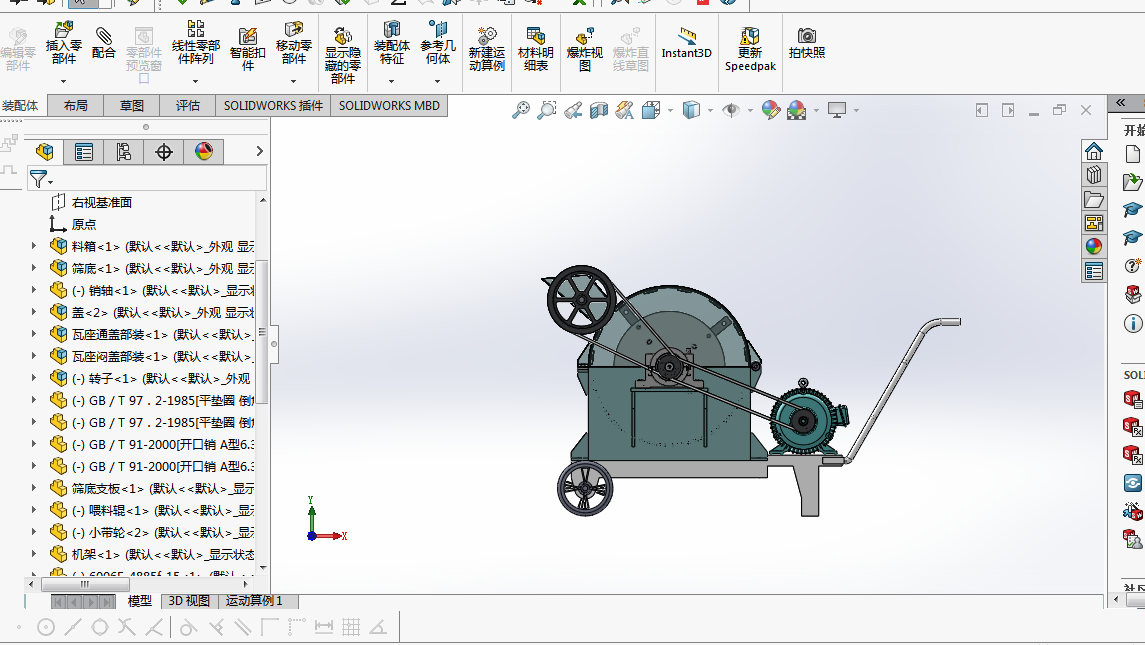Click Edit Appearance color ball icon
Image resolution: width=1145 pixels, height=645 pixels.
[x=770, y=110]
